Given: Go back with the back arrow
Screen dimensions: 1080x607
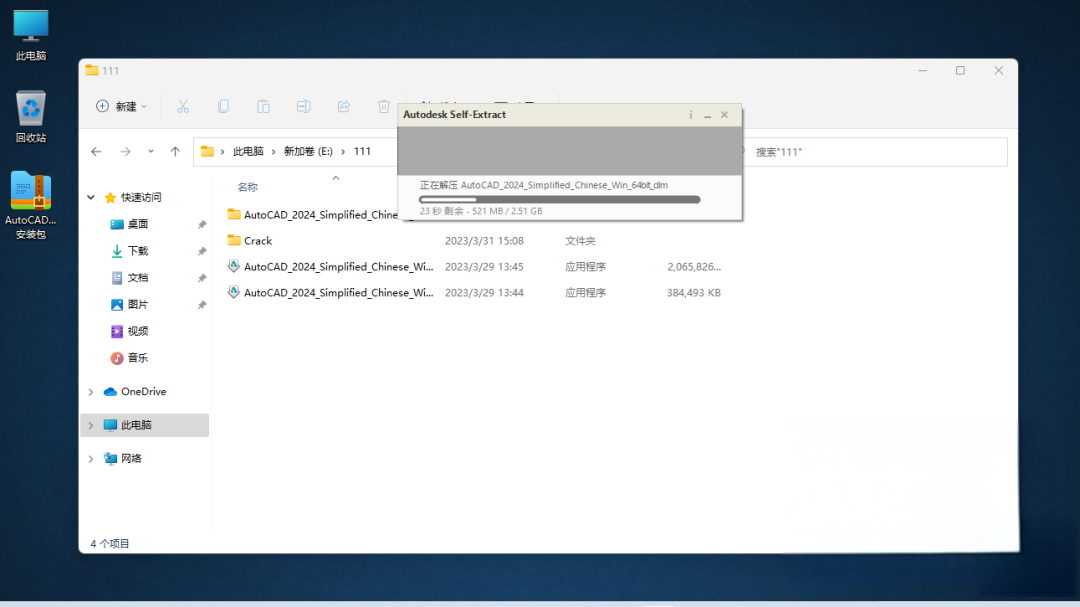Looking at the screenshot, I should (x=96, y=152).
